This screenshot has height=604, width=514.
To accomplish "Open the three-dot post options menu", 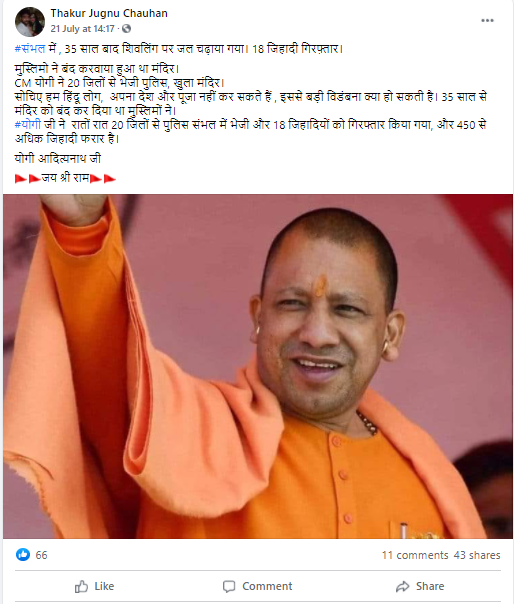I will 487,20.
